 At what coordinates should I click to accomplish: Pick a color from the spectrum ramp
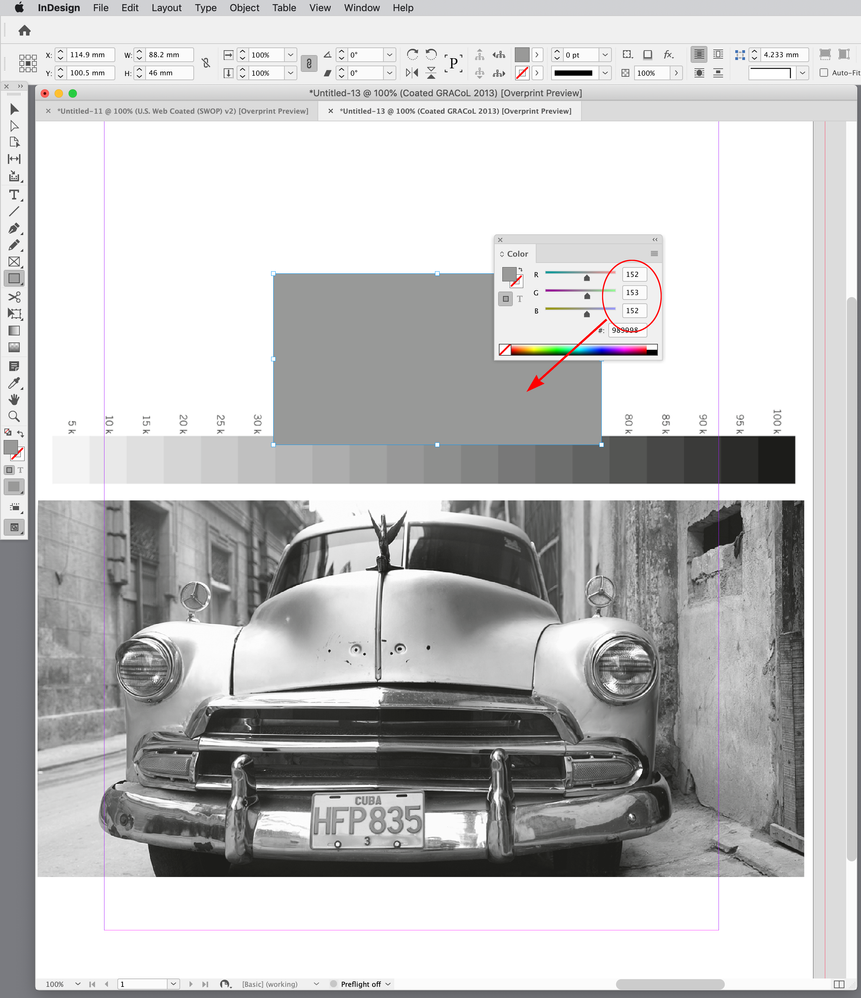click(575, 349)
